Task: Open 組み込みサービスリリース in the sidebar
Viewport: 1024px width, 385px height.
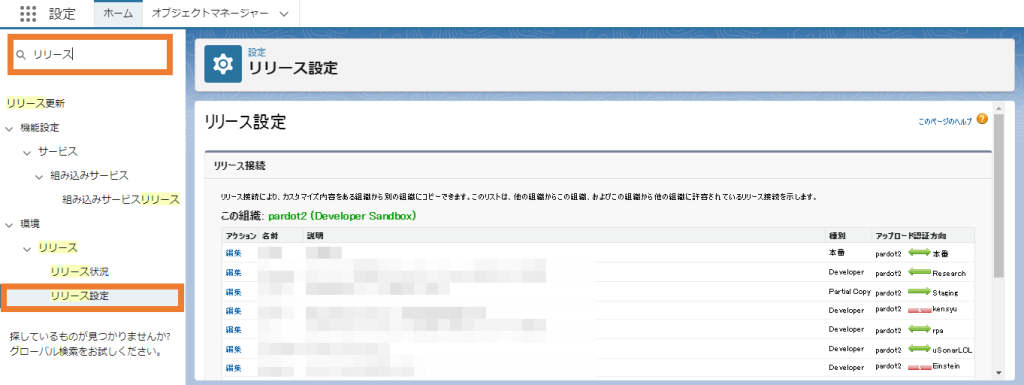Action: [121, 199]
